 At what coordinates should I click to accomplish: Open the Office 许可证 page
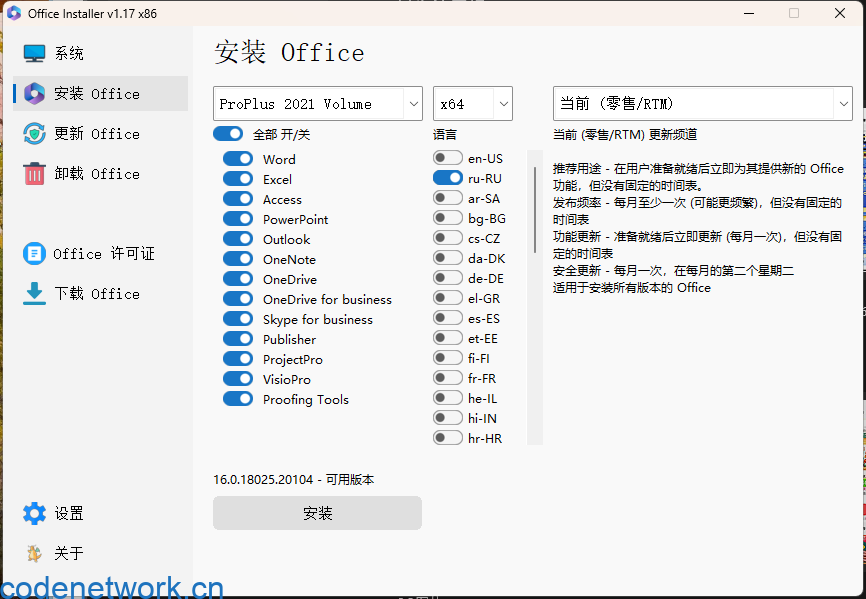101,253
